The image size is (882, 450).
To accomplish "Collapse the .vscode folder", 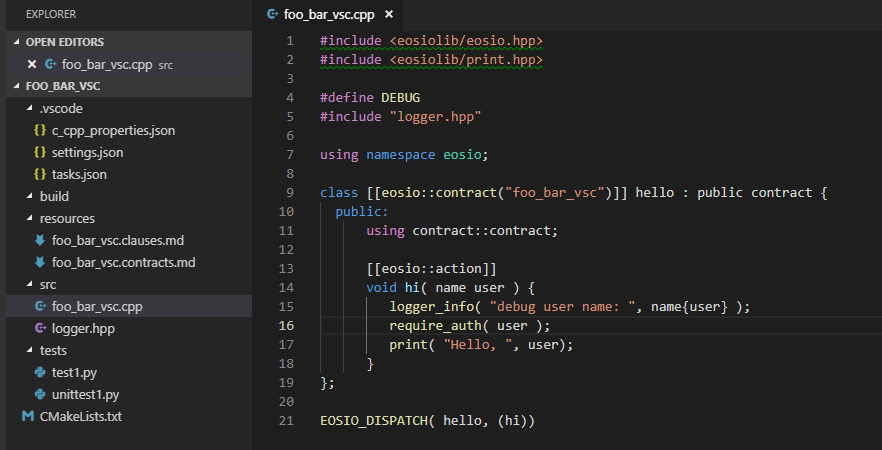I will (29, 109).
